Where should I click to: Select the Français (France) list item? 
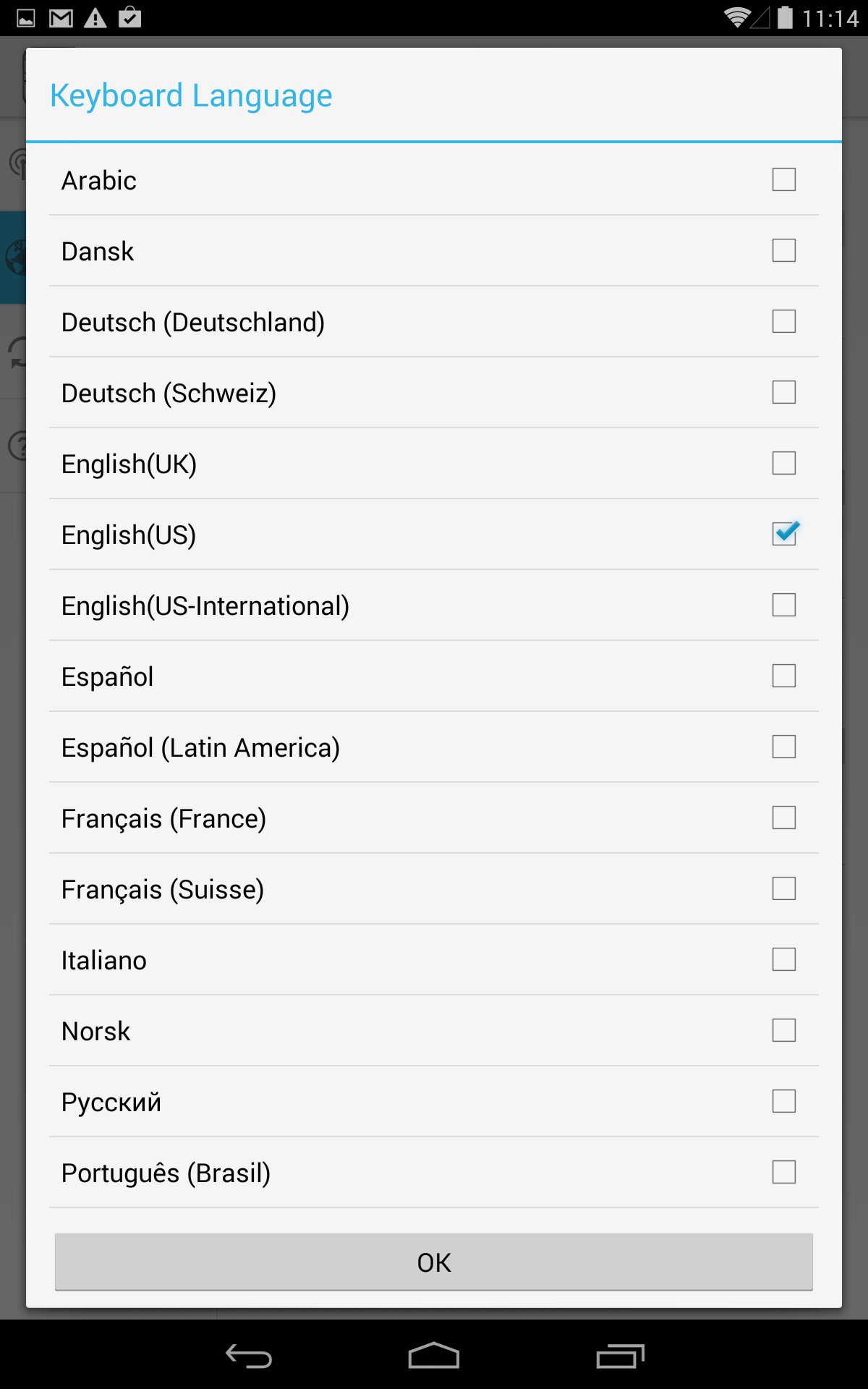434,818
